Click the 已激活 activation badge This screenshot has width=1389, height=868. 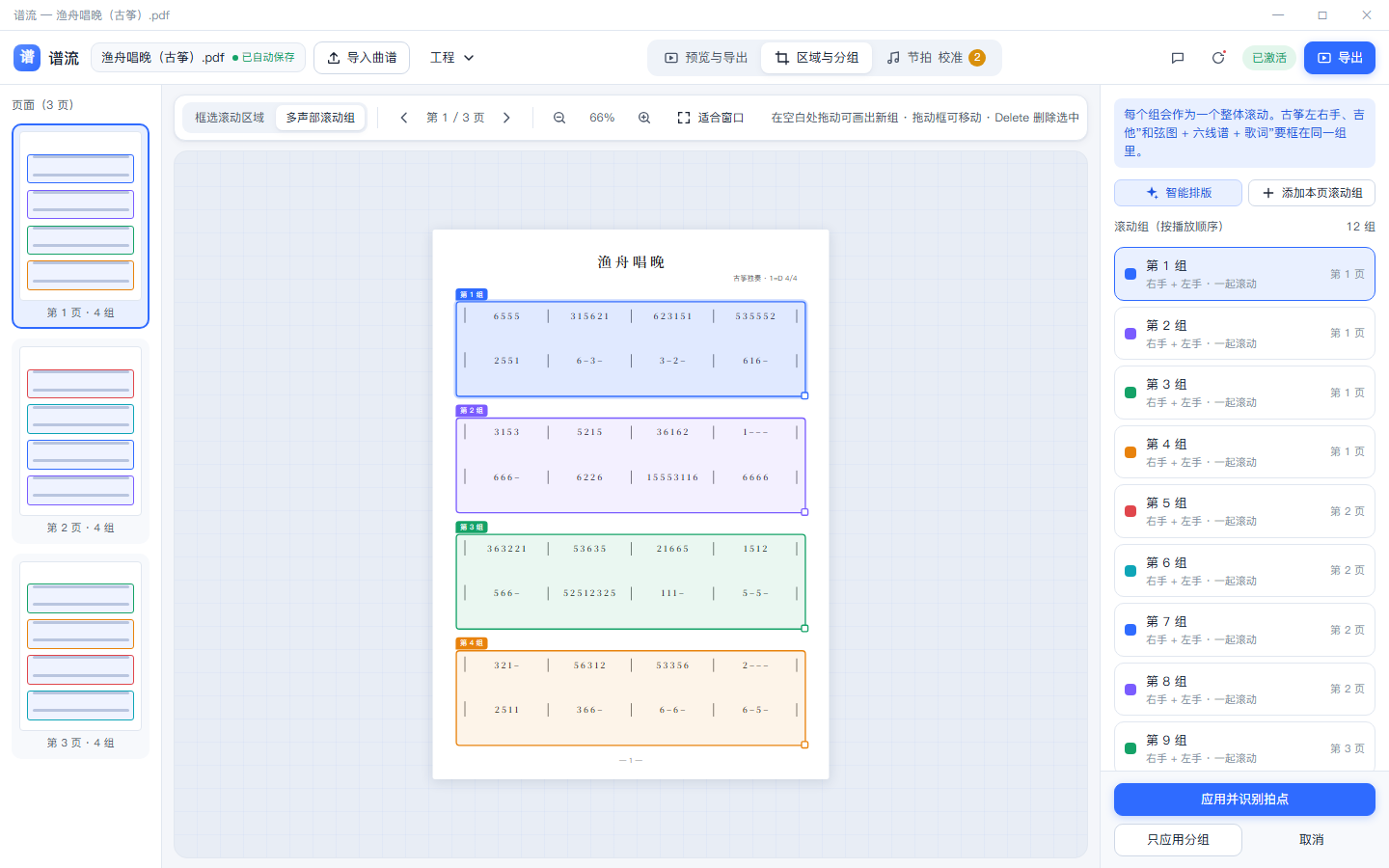click(x=1269, y=58)
